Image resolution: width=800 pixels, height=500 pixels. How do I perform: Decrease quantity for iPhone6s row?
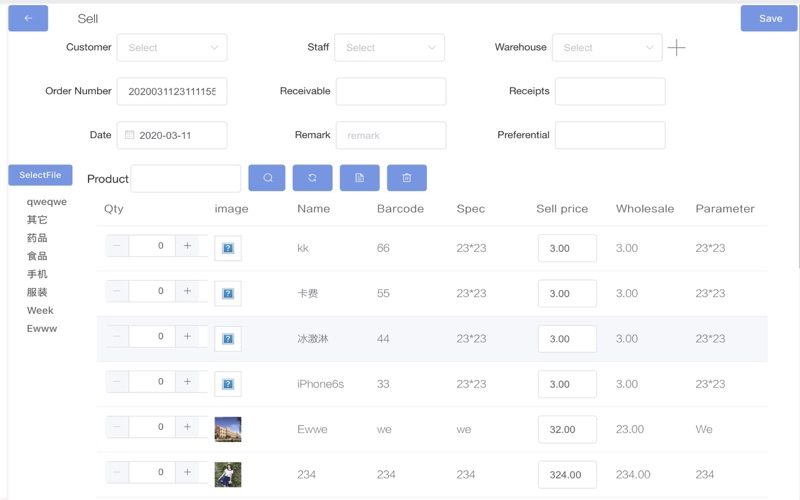tap(117, 382)
